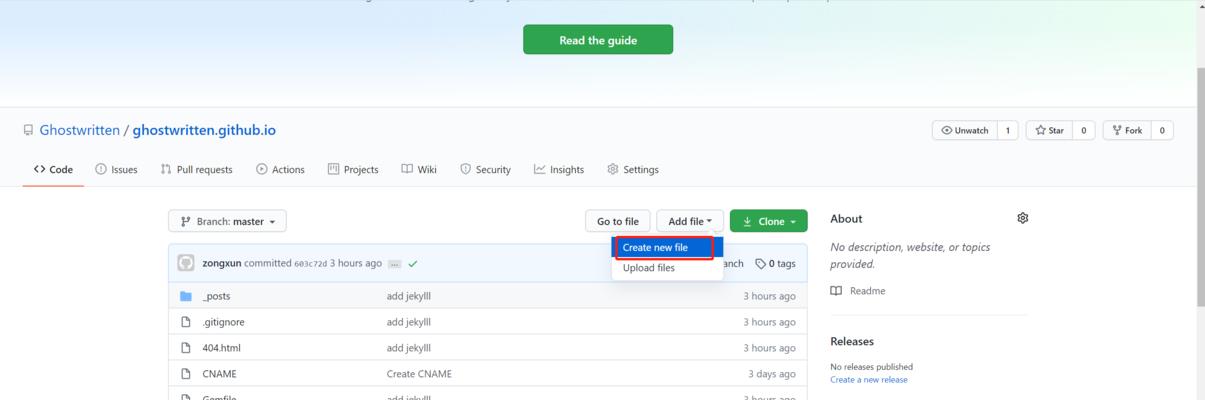Open the forks count 0

coord(1162,130)
